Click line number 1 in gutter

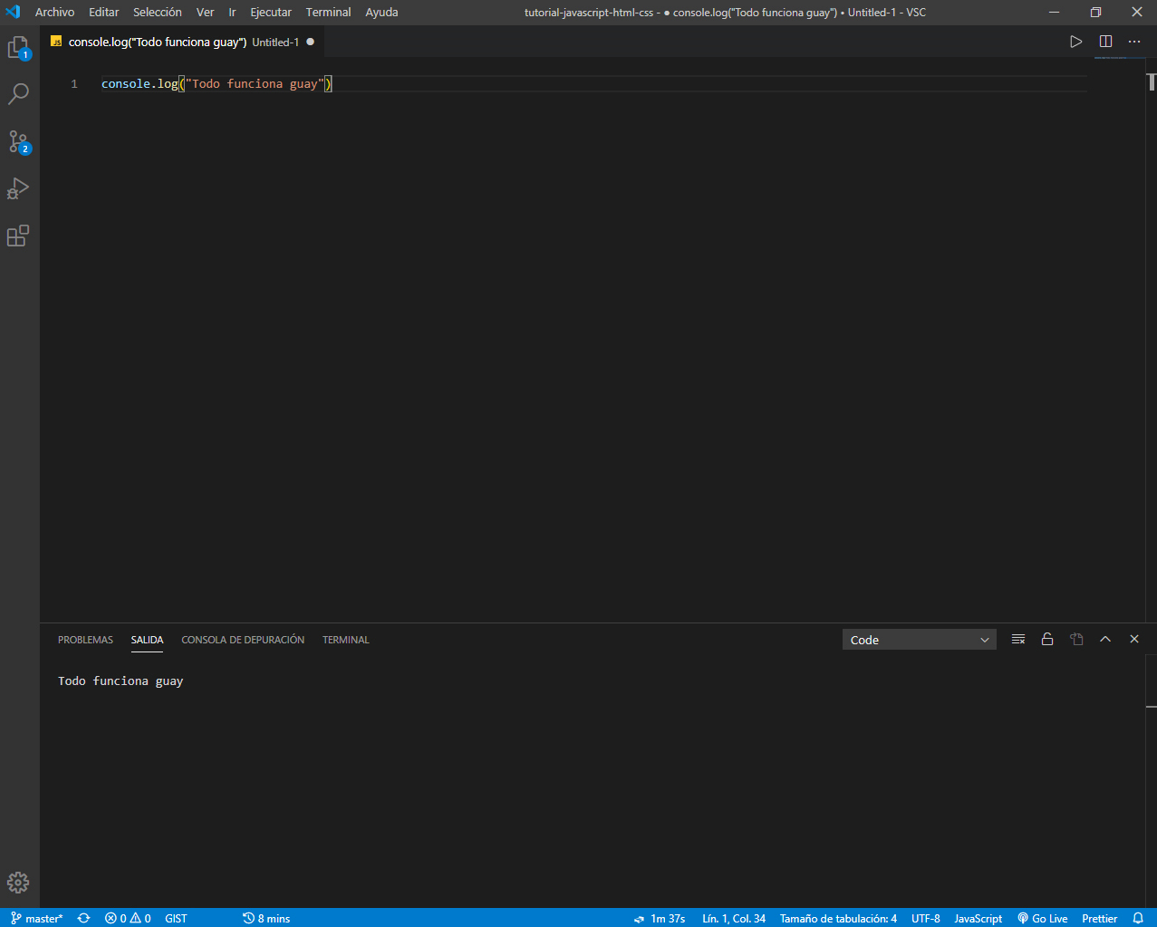click(x=74, y=84)
